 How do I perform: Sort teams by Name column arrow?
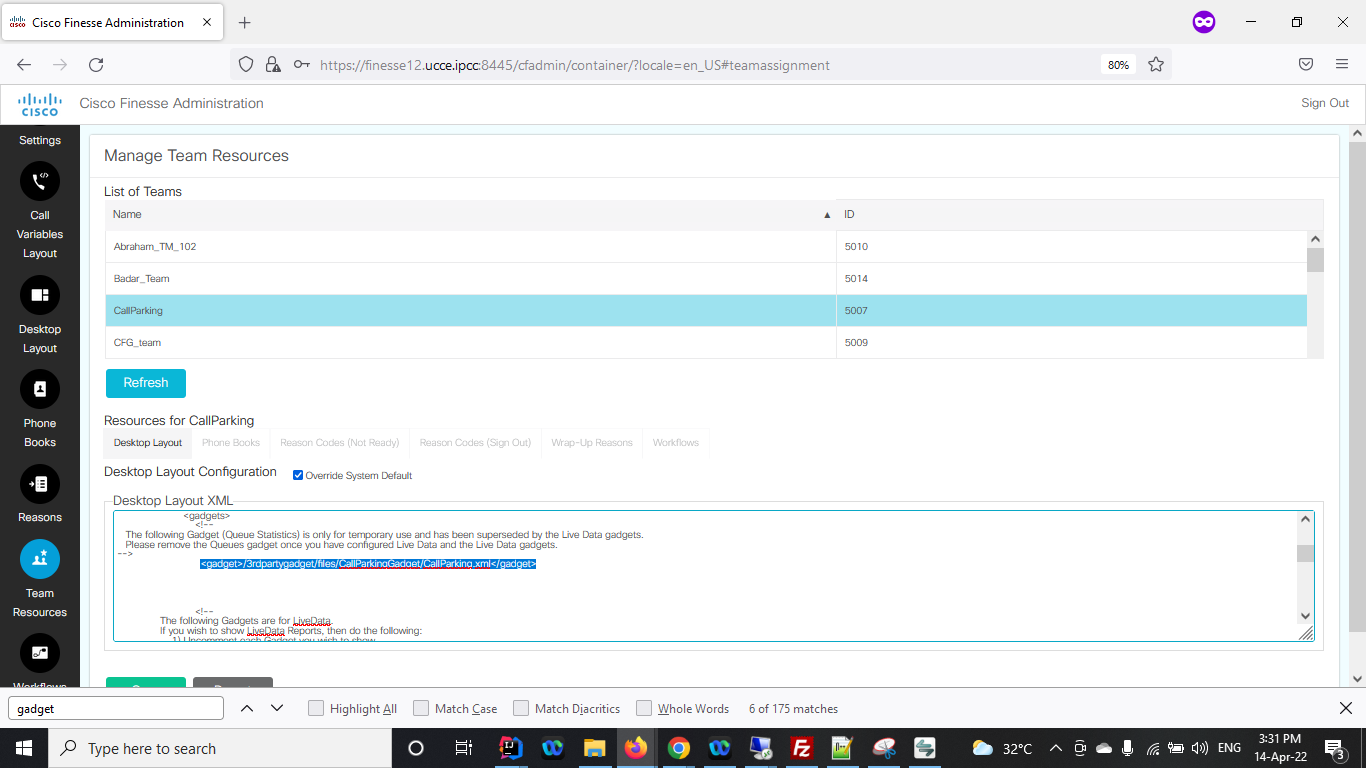coord(826,215)
